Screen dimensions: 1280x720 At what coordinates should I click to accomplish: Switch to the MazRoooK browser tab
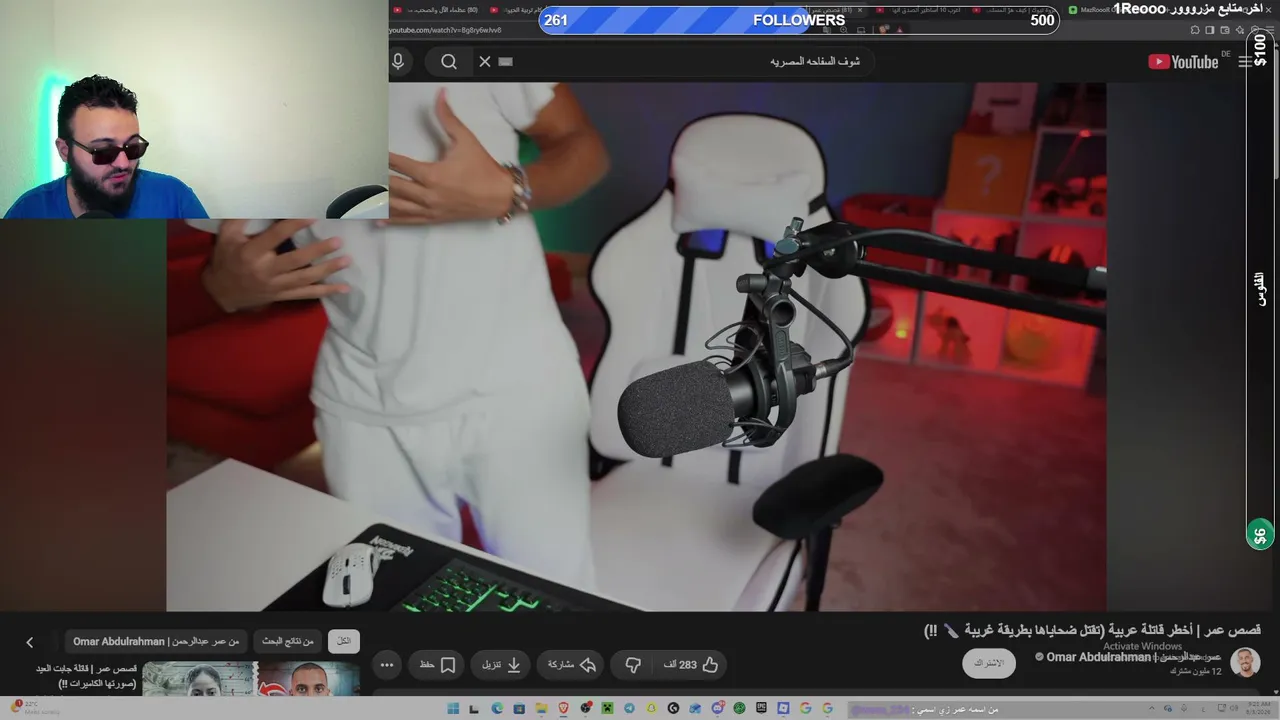pos(1100,10)
